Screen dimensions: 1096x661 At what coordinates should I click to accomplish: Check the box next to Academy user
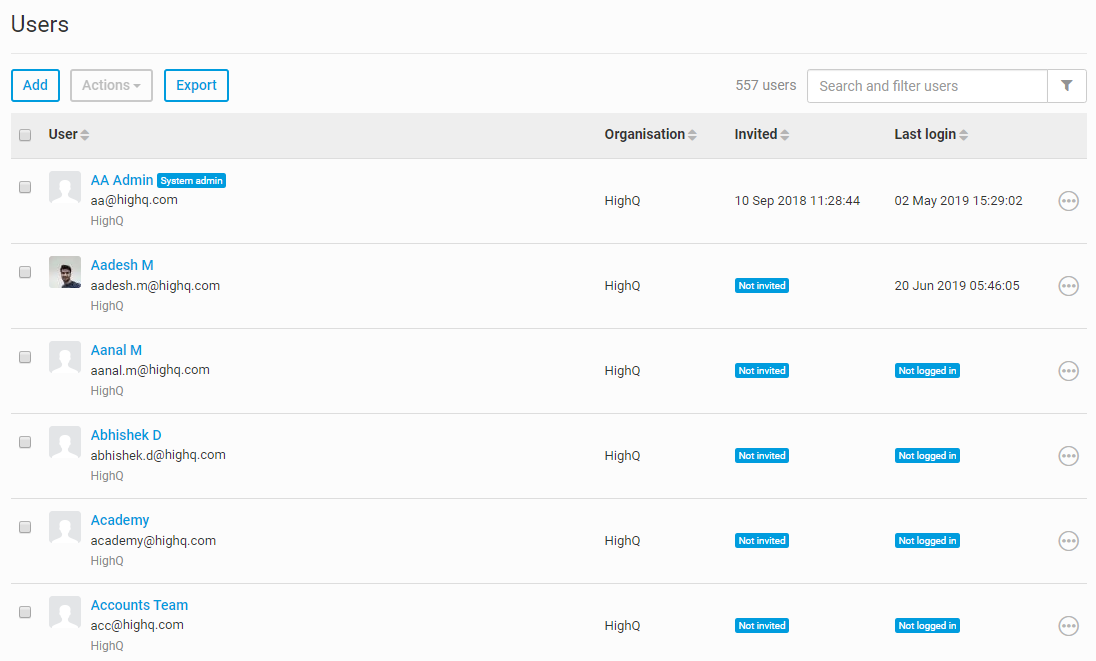25,527
